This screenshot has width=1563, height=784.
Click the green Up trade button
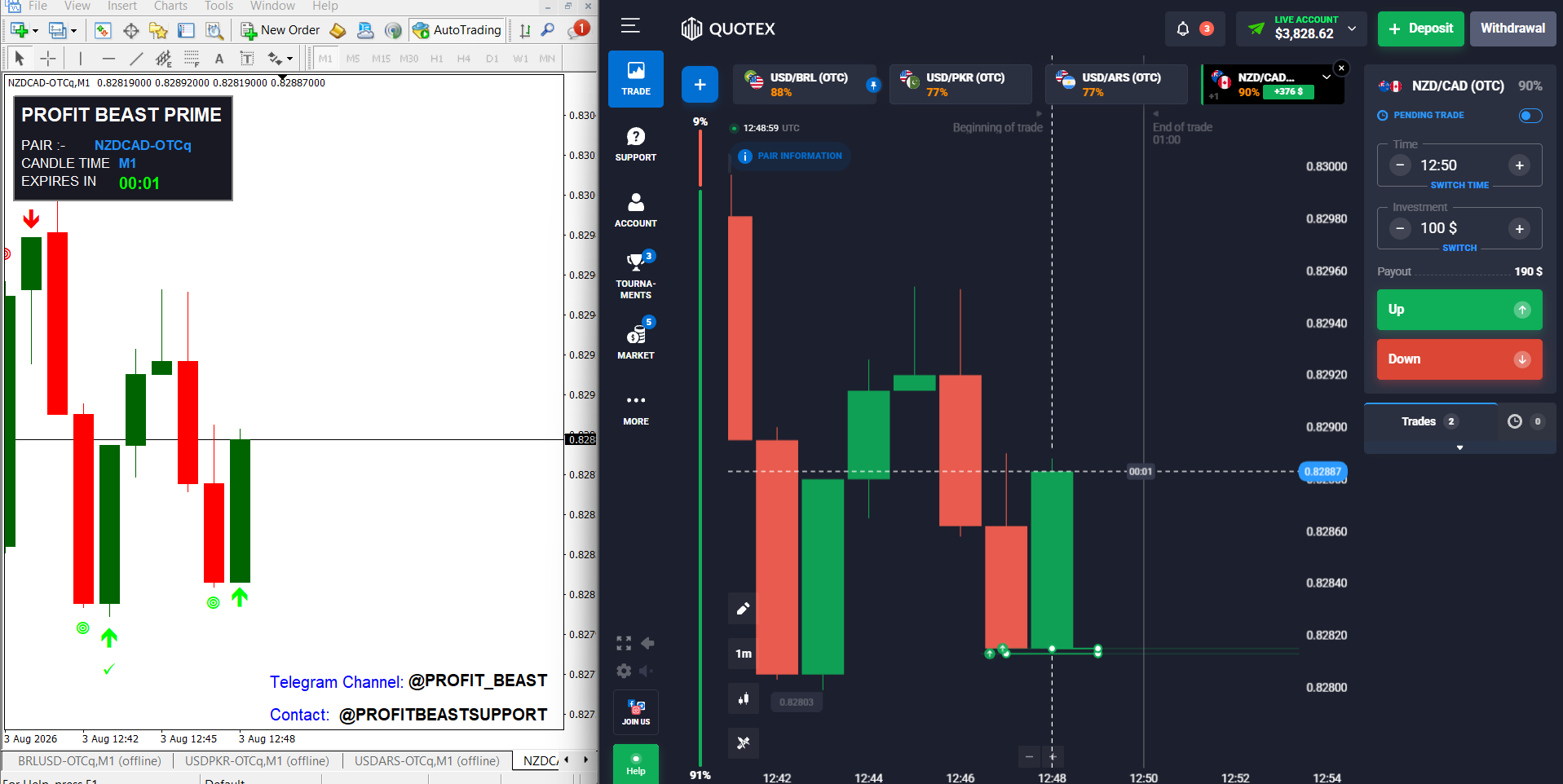(x=1459, y=310)
